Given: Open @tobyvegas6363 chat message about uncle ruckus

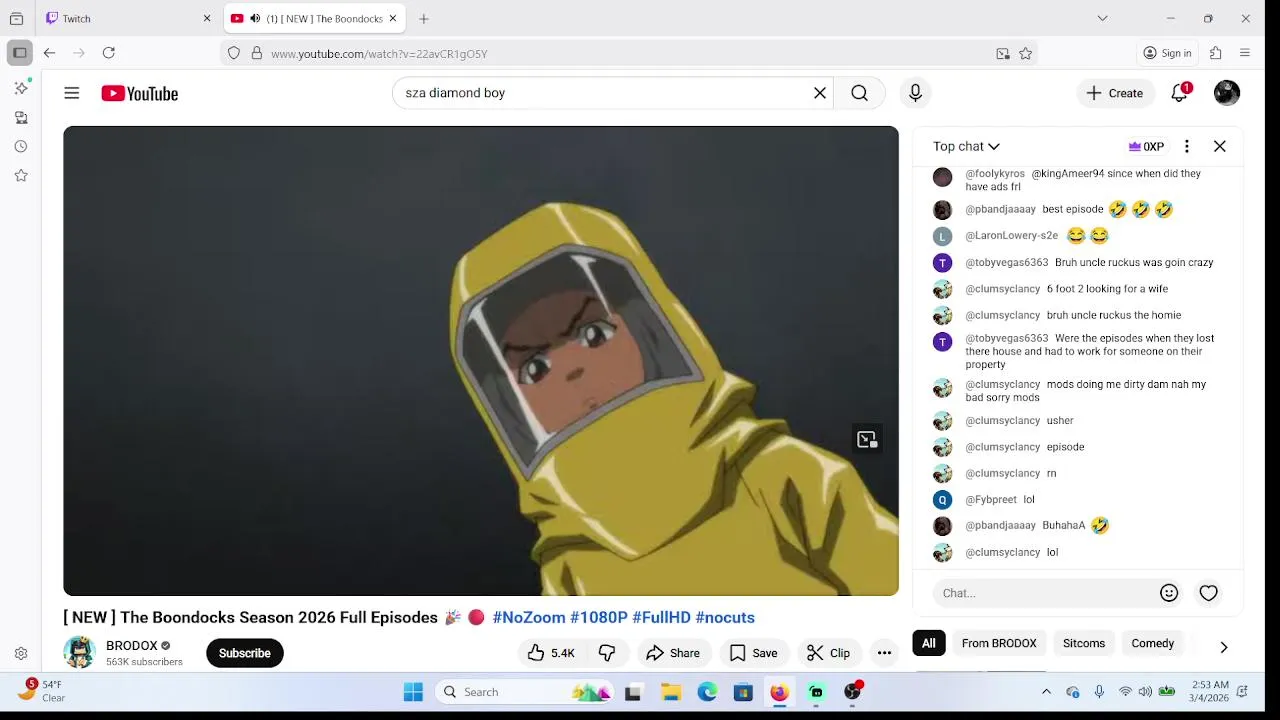Looking at the screenshot, I should [1134, 263].
